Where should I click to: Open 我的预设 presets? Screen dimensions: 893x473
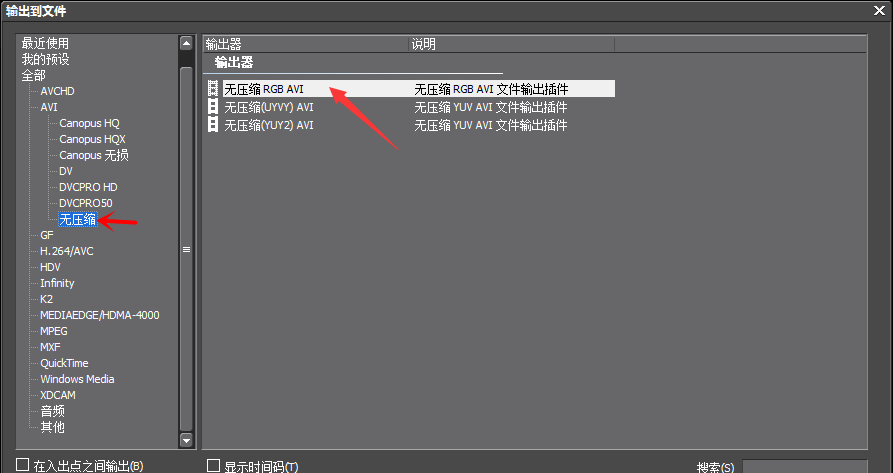pyautogui.click(x=45, y=59)
